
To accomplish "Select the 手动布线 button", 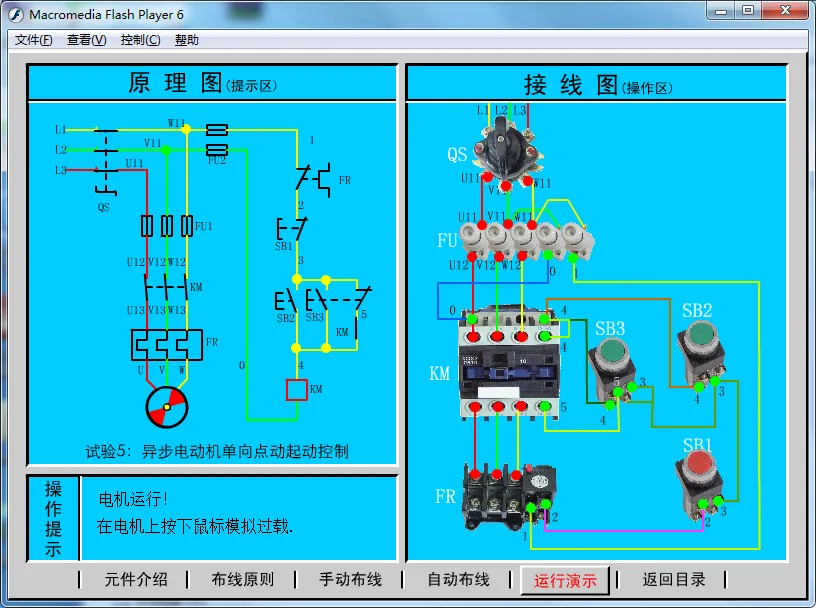I will [x=351, y=579].
